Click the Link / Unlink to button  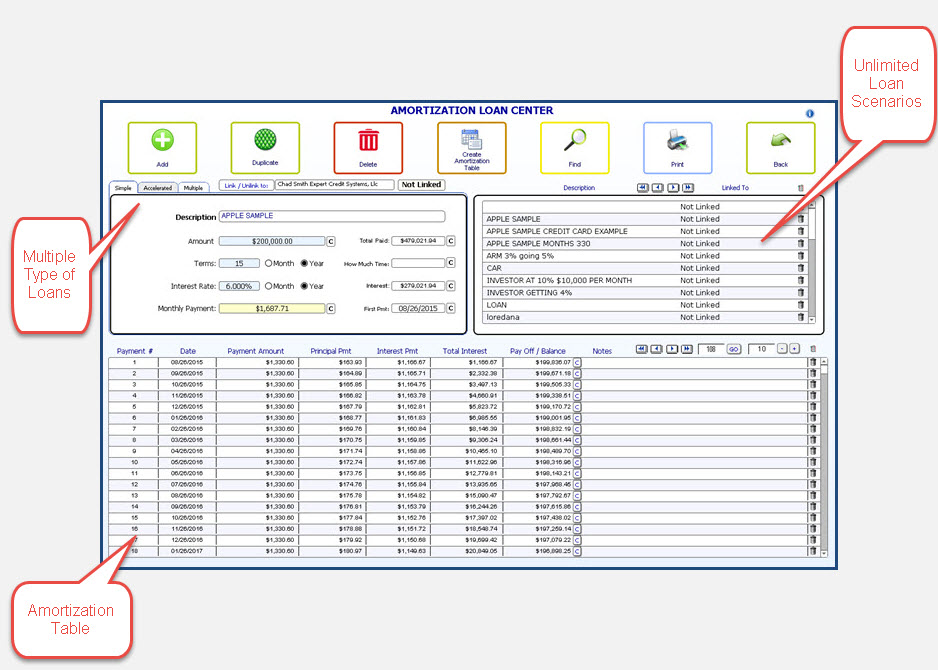(x=244, y=185)
